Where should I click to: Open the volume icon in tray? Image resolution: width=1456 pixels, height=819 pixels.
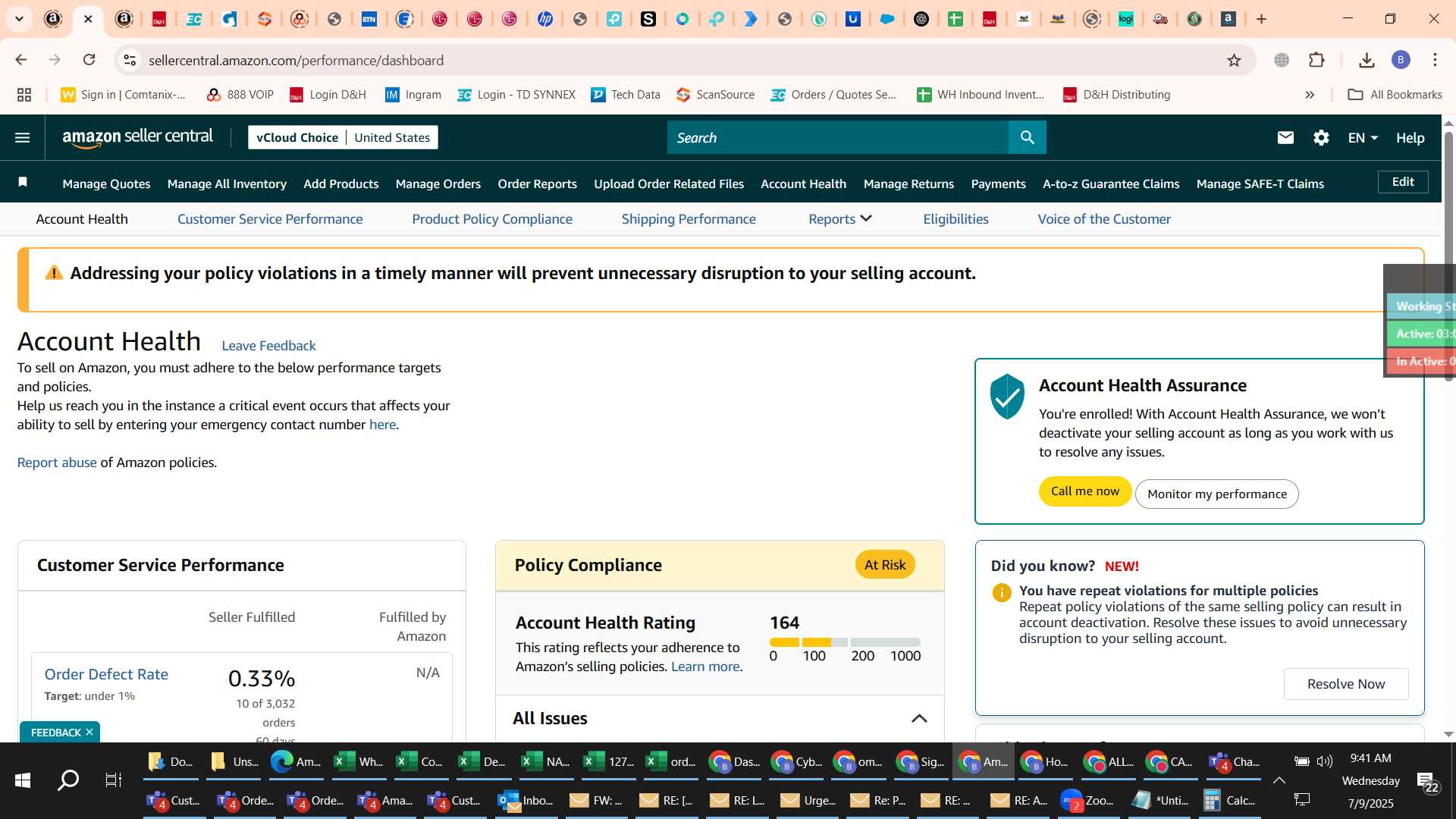tap(1325, 761)
